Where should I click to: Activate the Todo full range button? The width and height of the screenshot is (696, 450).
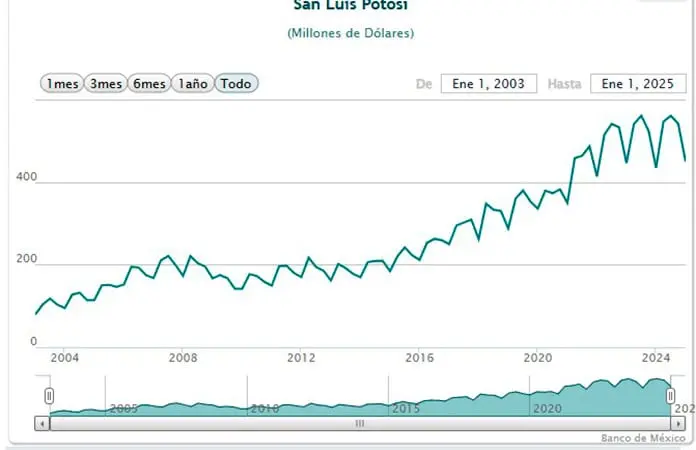(236, 84)
